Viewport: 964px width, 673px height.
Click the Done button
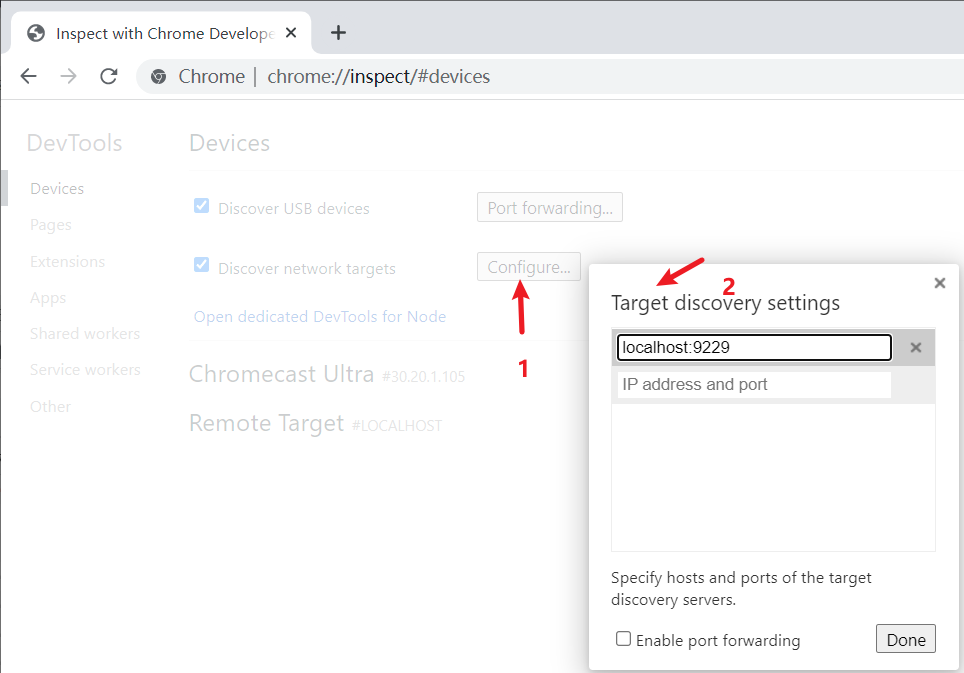906,639
